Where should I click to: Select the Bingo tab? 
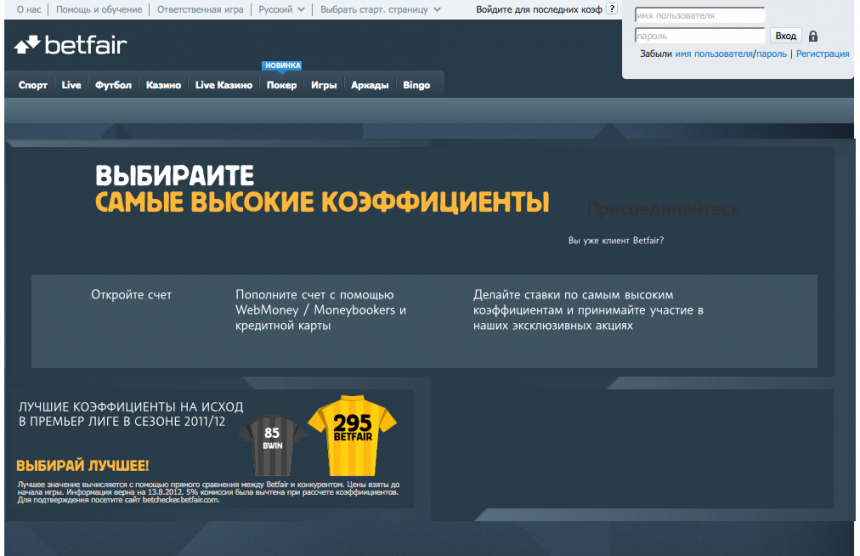416,86
